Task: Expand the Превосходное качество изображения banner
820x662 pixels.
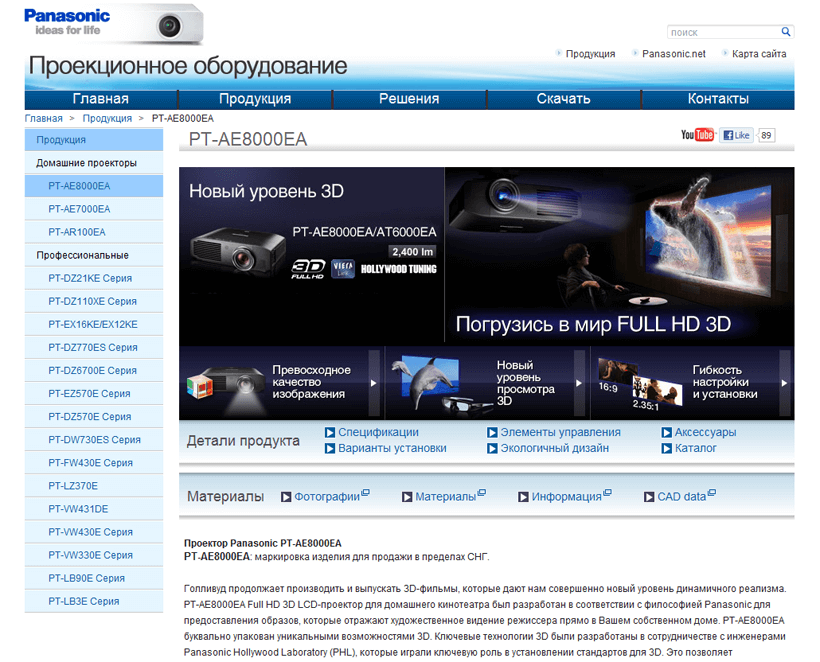Action: pyautogui.click(x=281, y=382)
